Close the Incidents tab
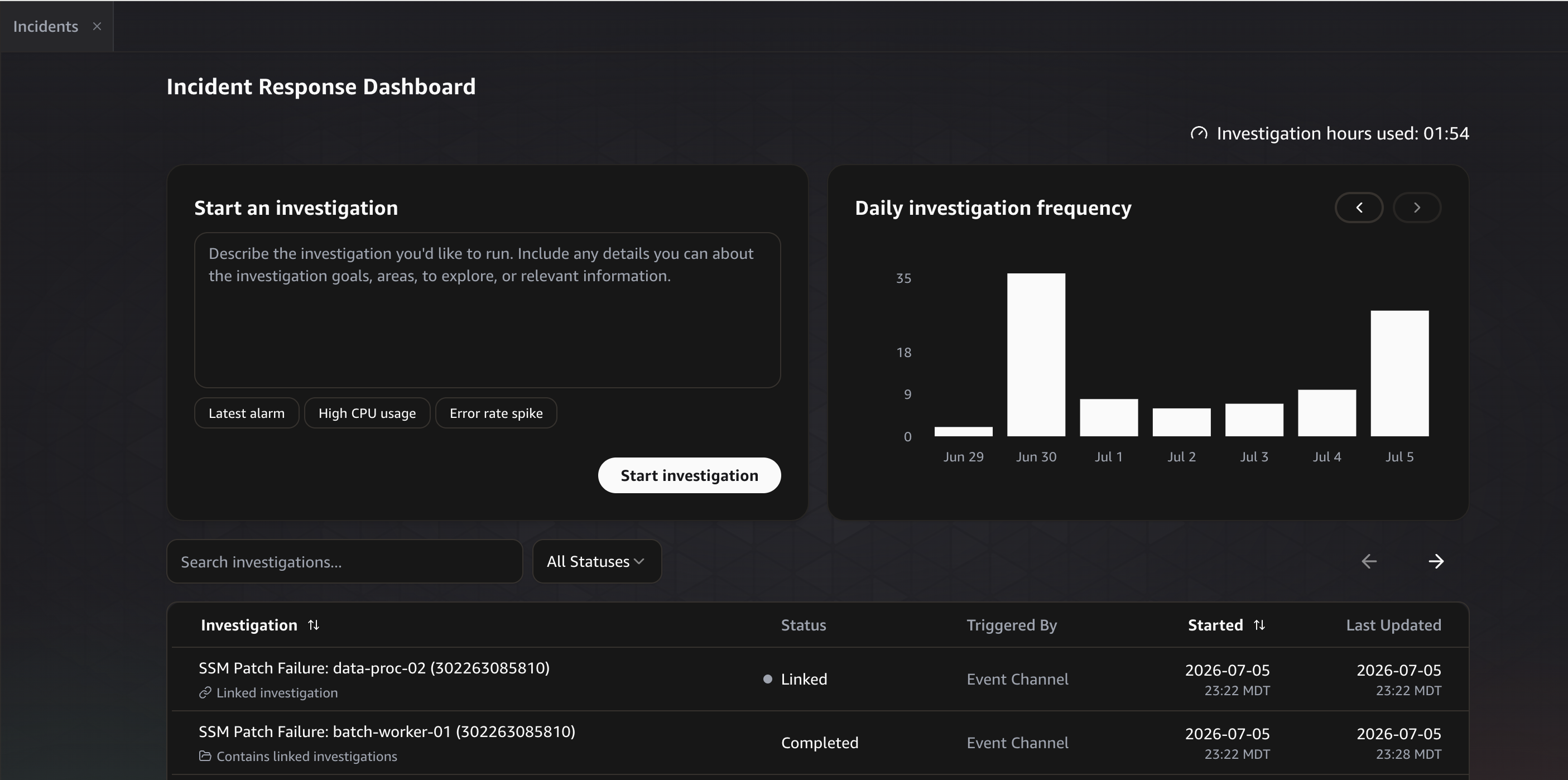Screen dimensions: 1568x780 pyautogui.click(x=97, y=26)
